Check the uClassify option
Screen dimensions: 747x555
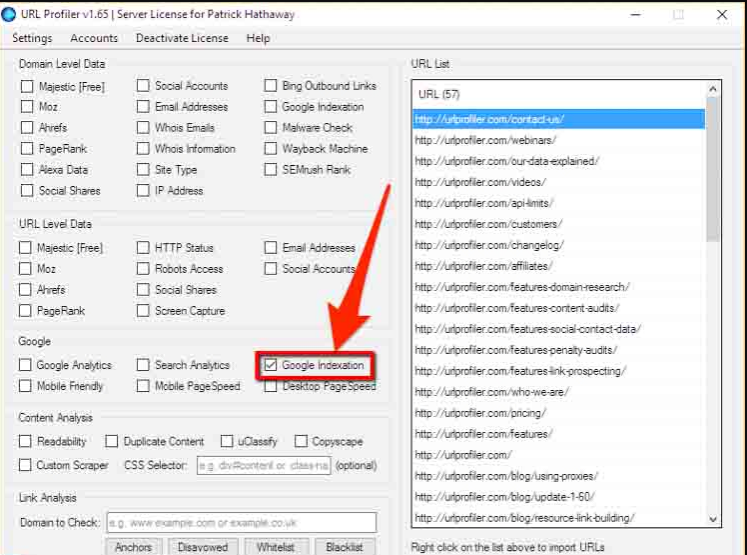[x=227, y=442]
